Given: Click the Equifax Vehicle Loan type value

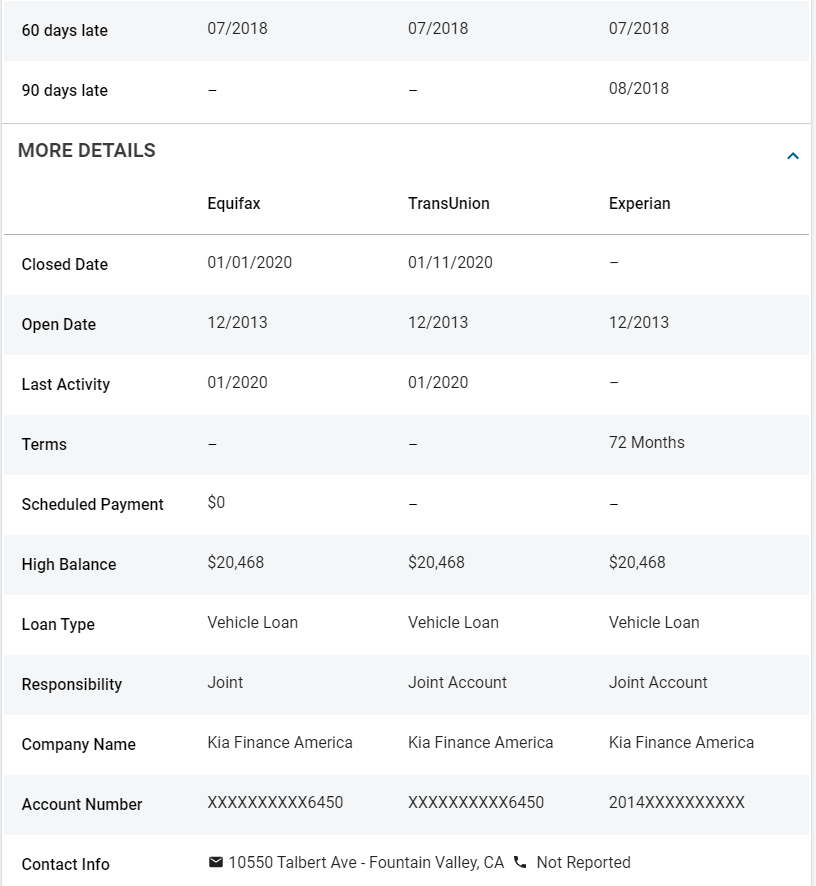Looking at the screenshot, I should 252,622.
